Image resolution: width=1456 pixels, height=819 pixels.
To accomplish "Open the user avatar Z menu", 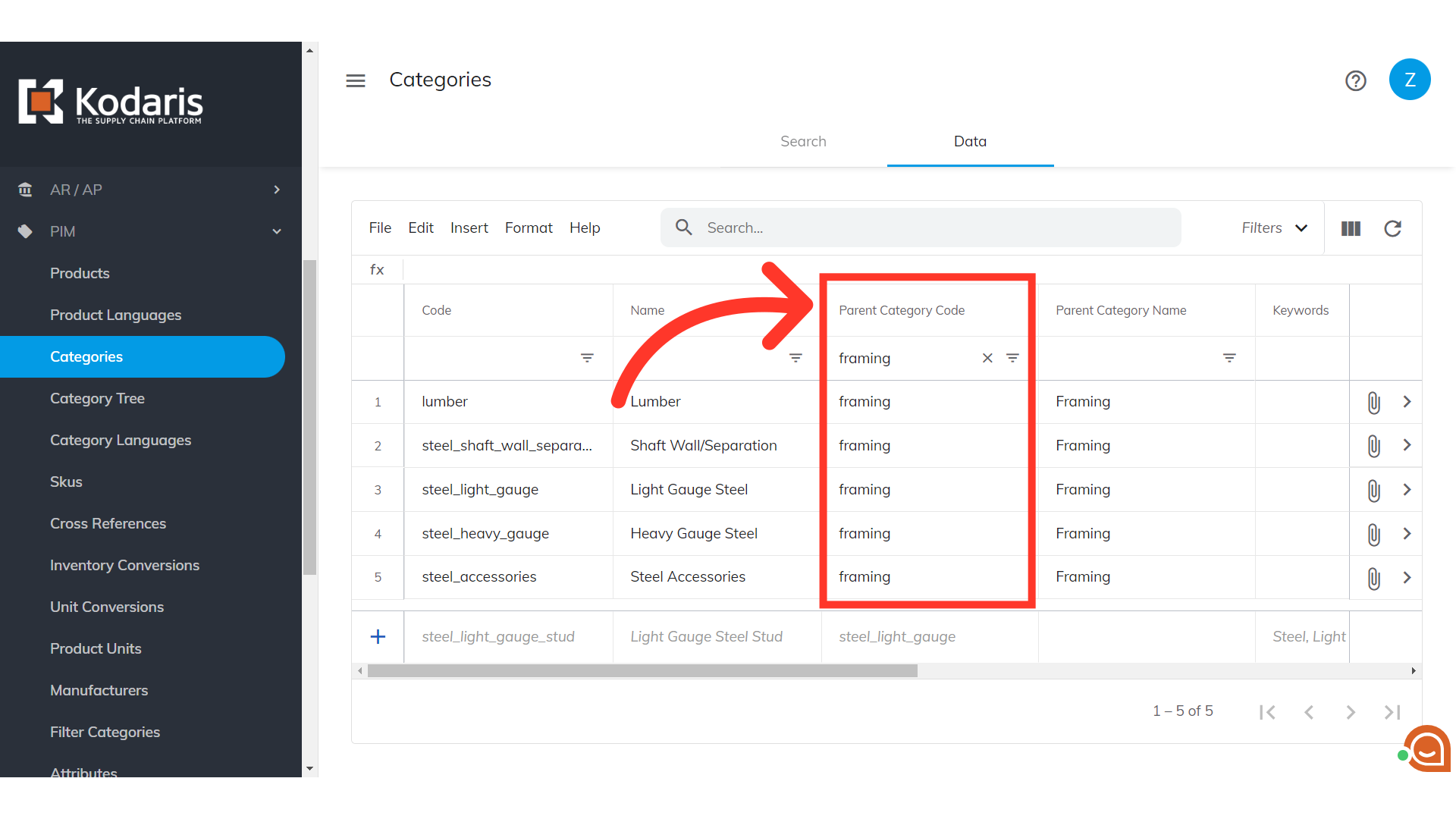I will click(1409, 80).
